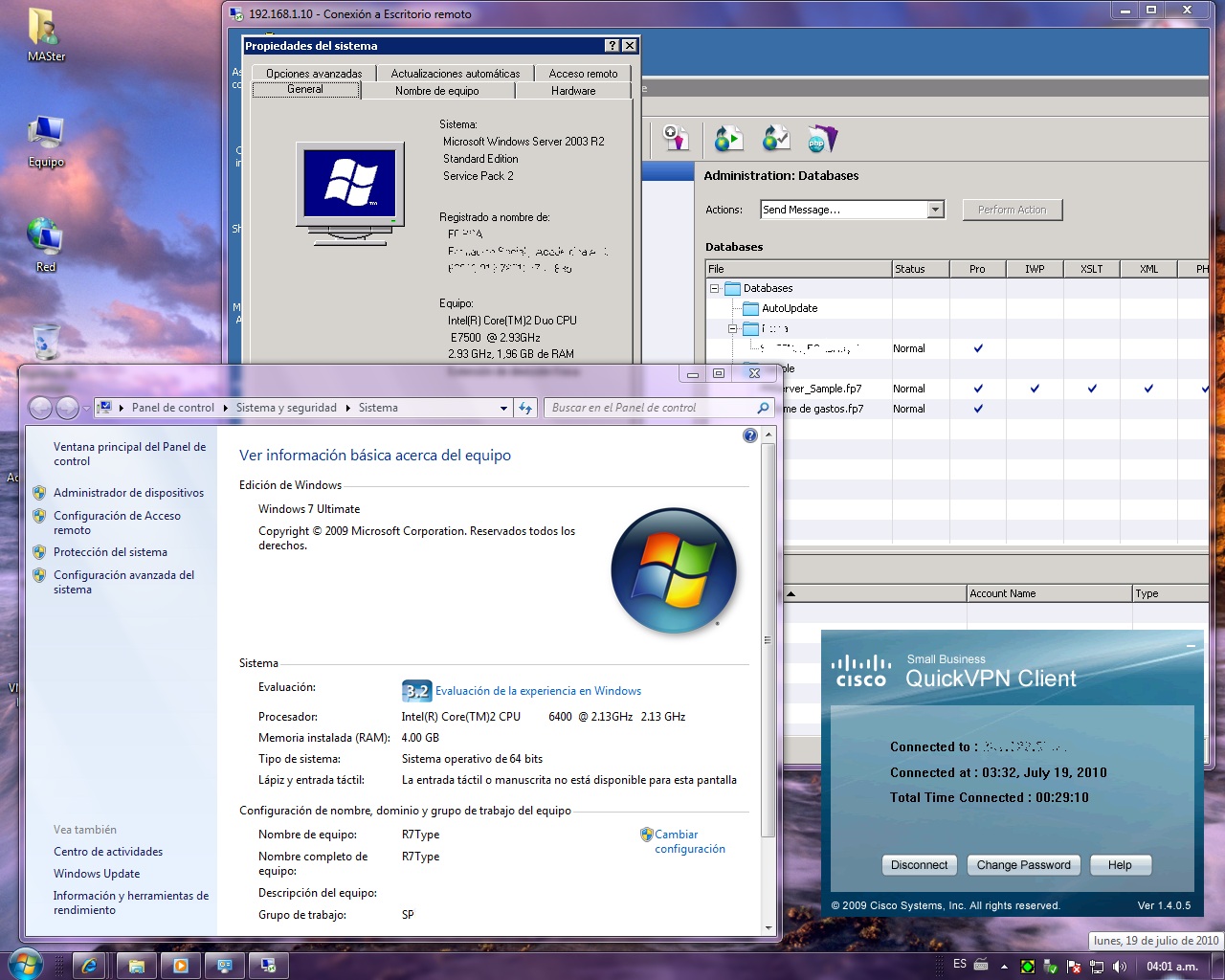
Task: Click the web publishing test globe-checkmark icon
Action: click(x=776, y=139)
